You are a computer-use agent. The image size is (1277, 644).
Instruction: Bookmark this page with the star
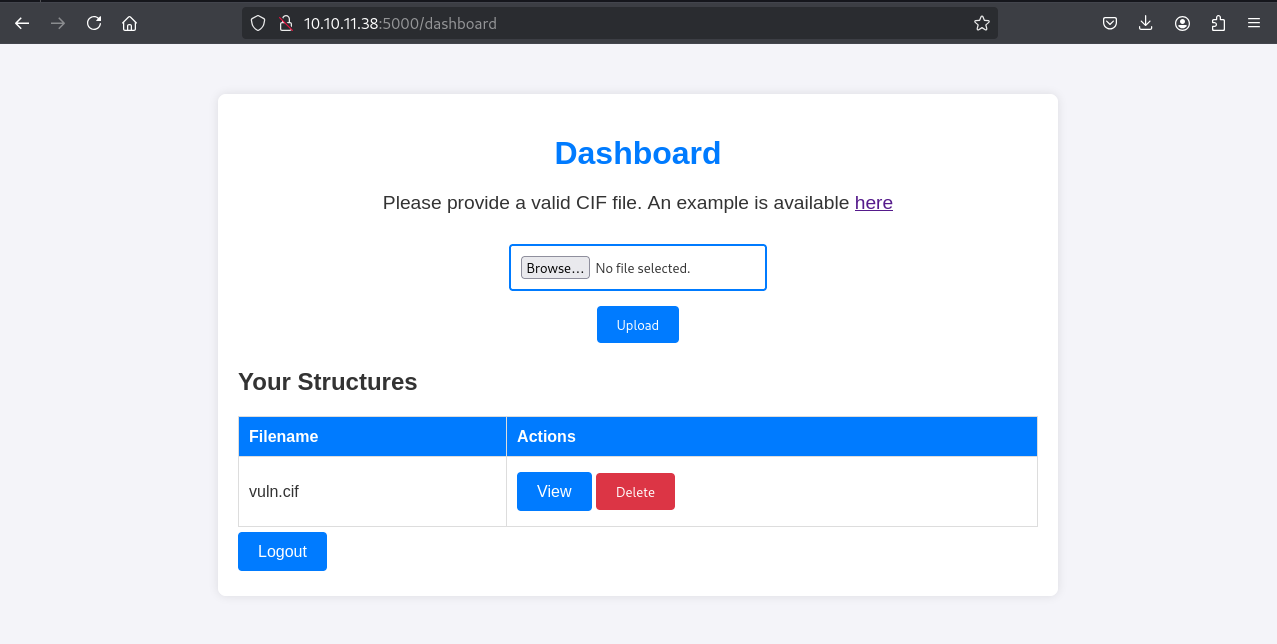click(981, 23)
